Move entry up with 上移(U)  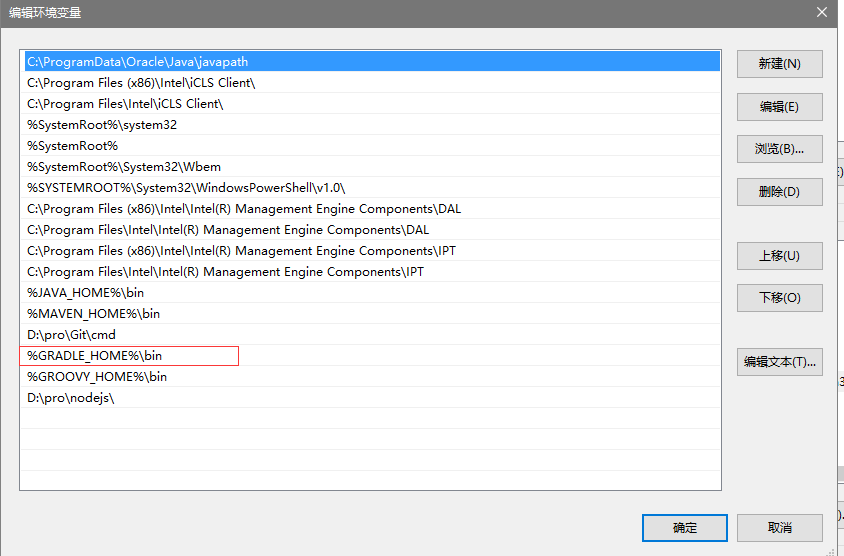[779, 256]
